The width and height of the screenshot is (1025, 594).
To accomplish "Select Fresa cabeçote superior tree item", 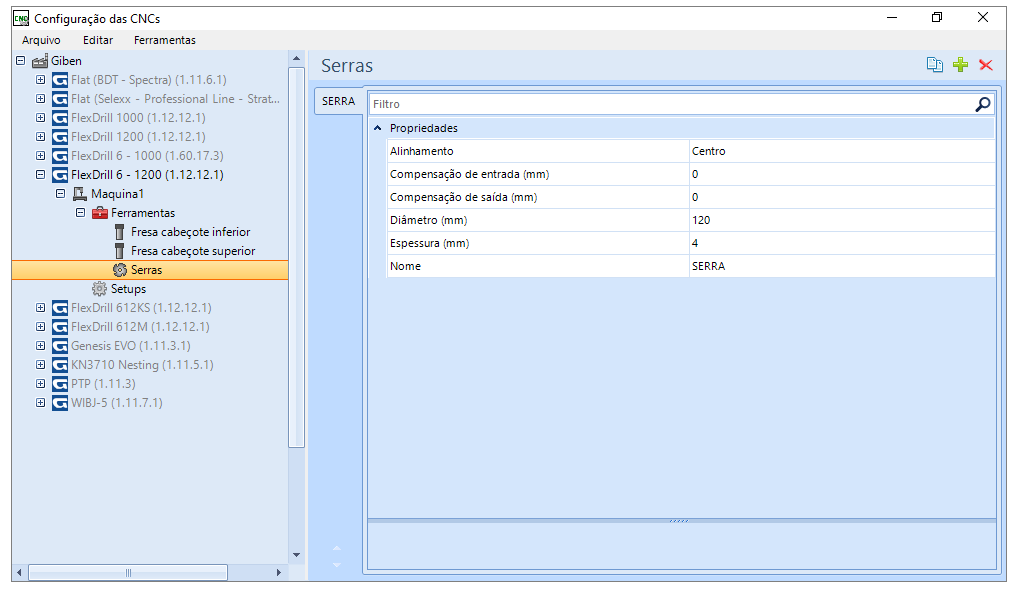I will 193,251.
